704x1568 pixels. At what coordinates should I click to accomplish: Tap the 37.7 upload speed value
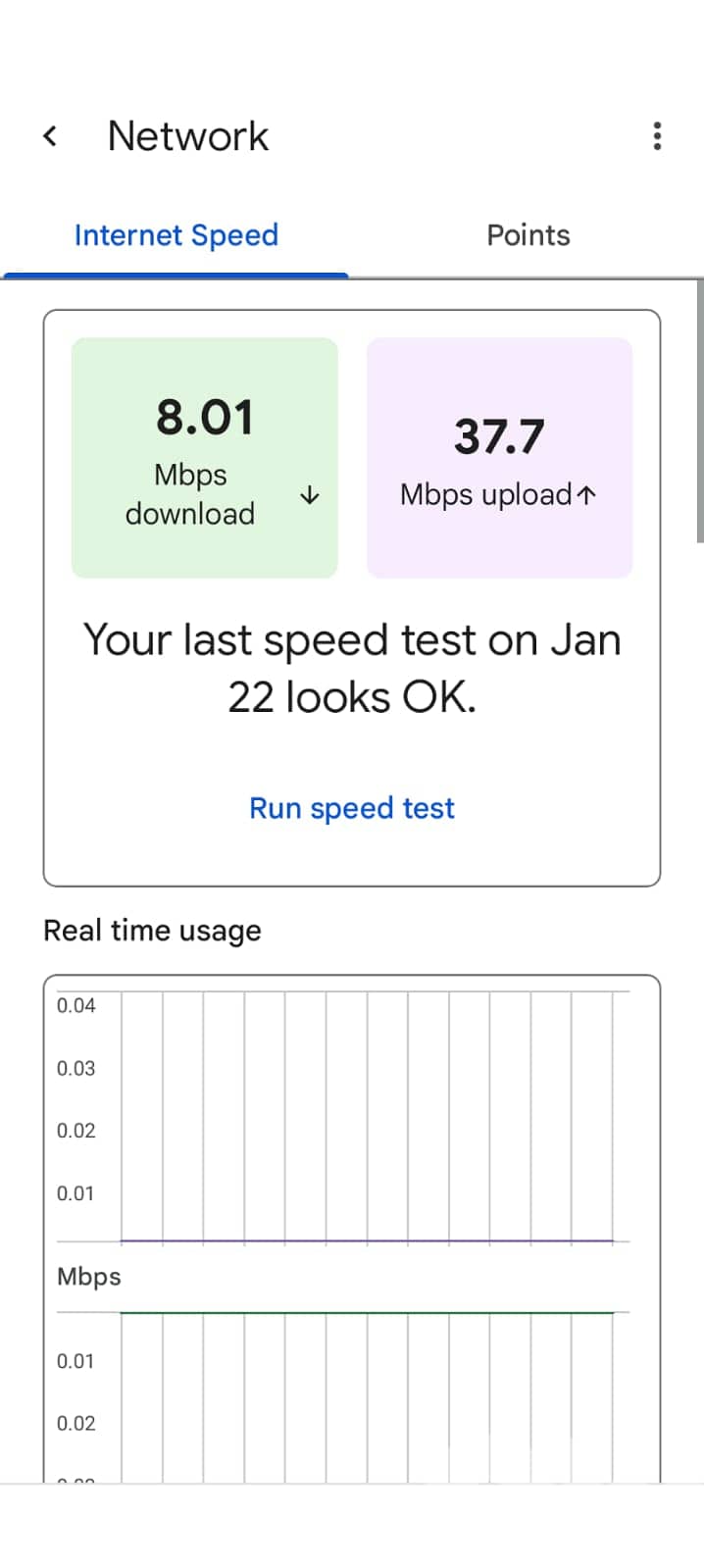pyautogui.click(x=499, y=436)
